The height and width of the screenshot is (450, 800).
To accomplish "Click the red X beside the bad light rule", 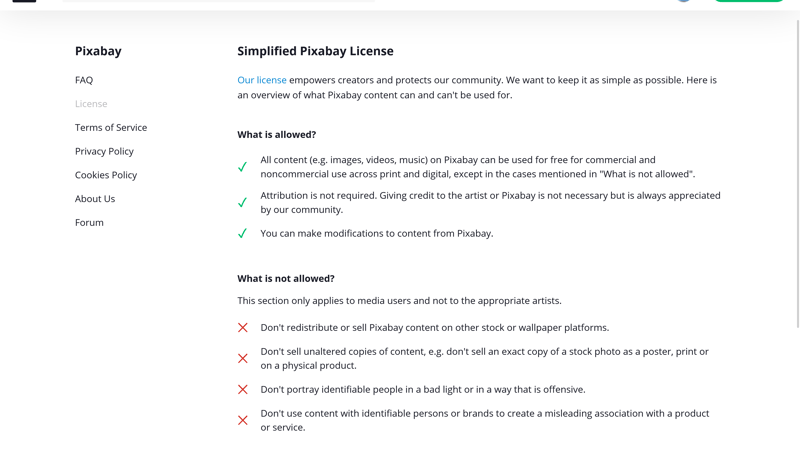I will coord(243,390).
